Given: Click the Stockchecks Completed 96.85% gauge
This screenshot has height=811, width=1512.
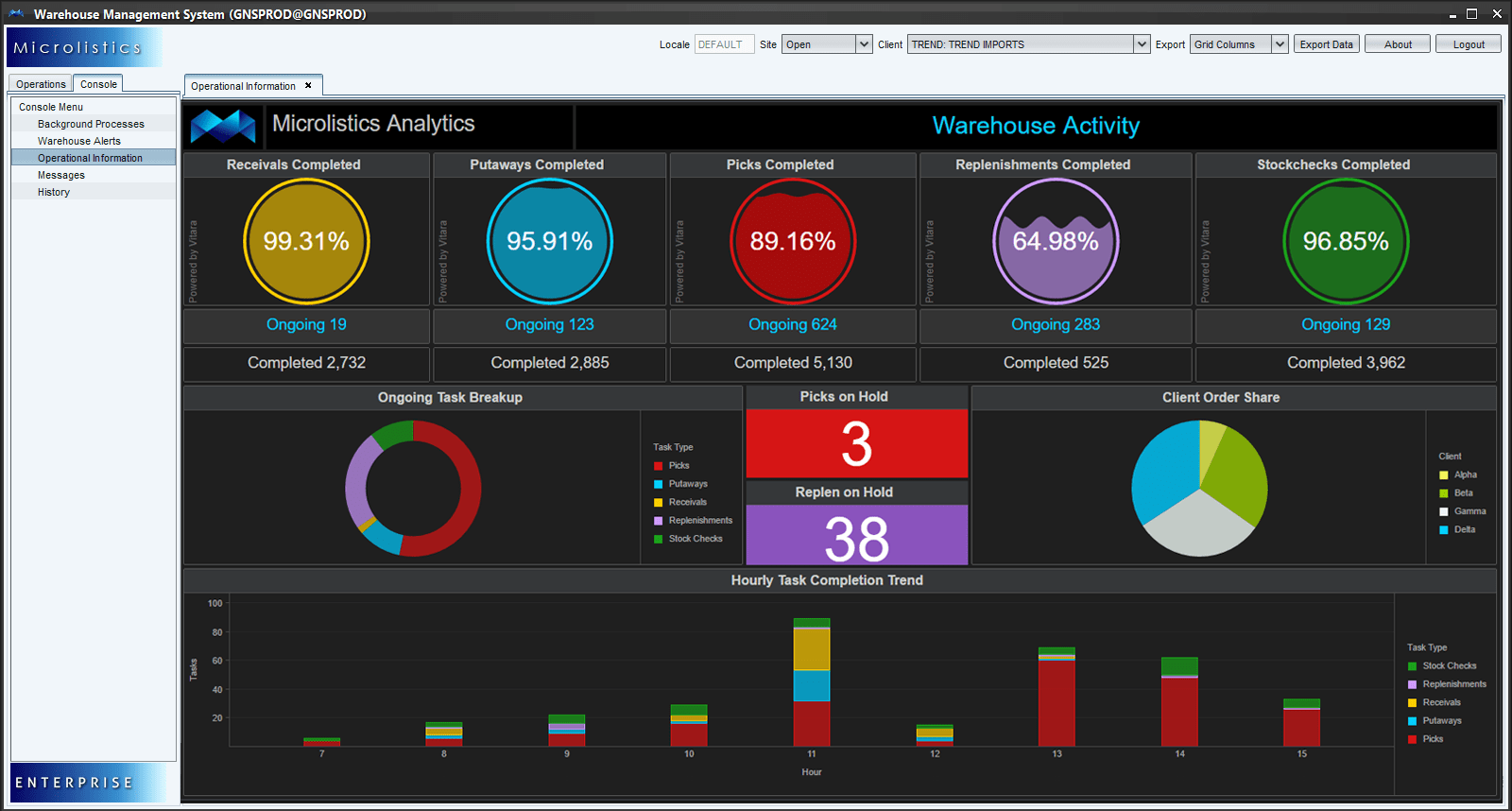Looking at the screenshot, I should [1346, 241].
